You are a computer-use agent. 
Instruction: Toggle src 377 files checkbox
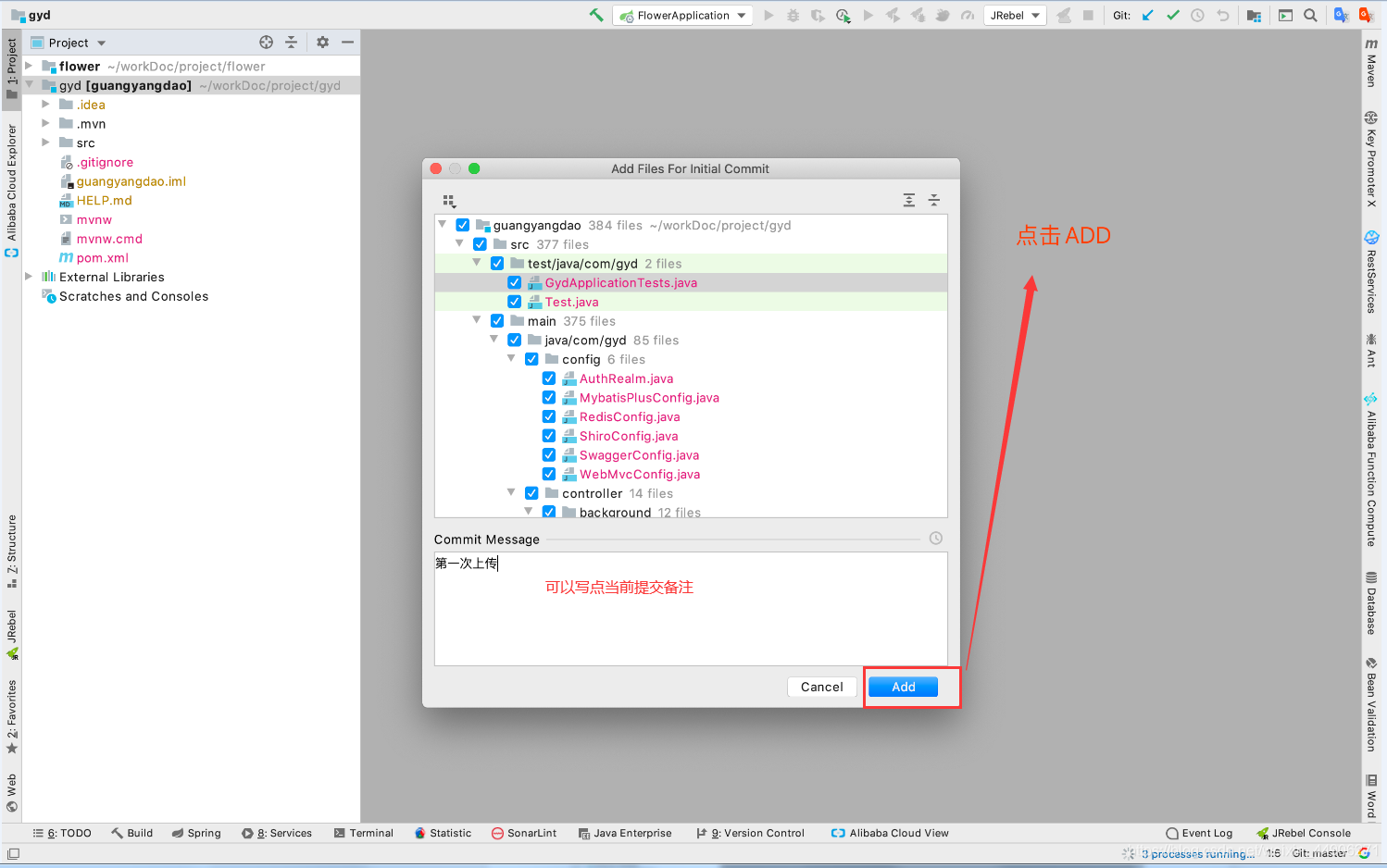coord(480,244)
